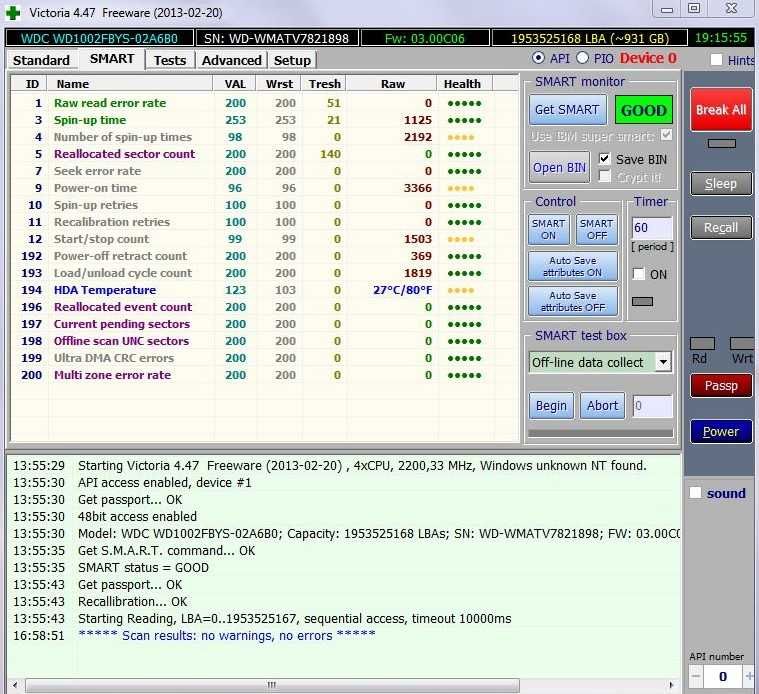759x694 pixels.
Task: Switch to the Standard tab
Action: tap(41, 60)
